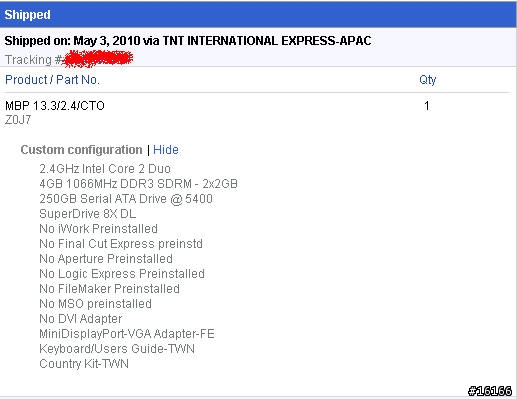Click 'No DVI Adapter' entry
This screenshot has width=517, height=399.
(x=81, y=319)
